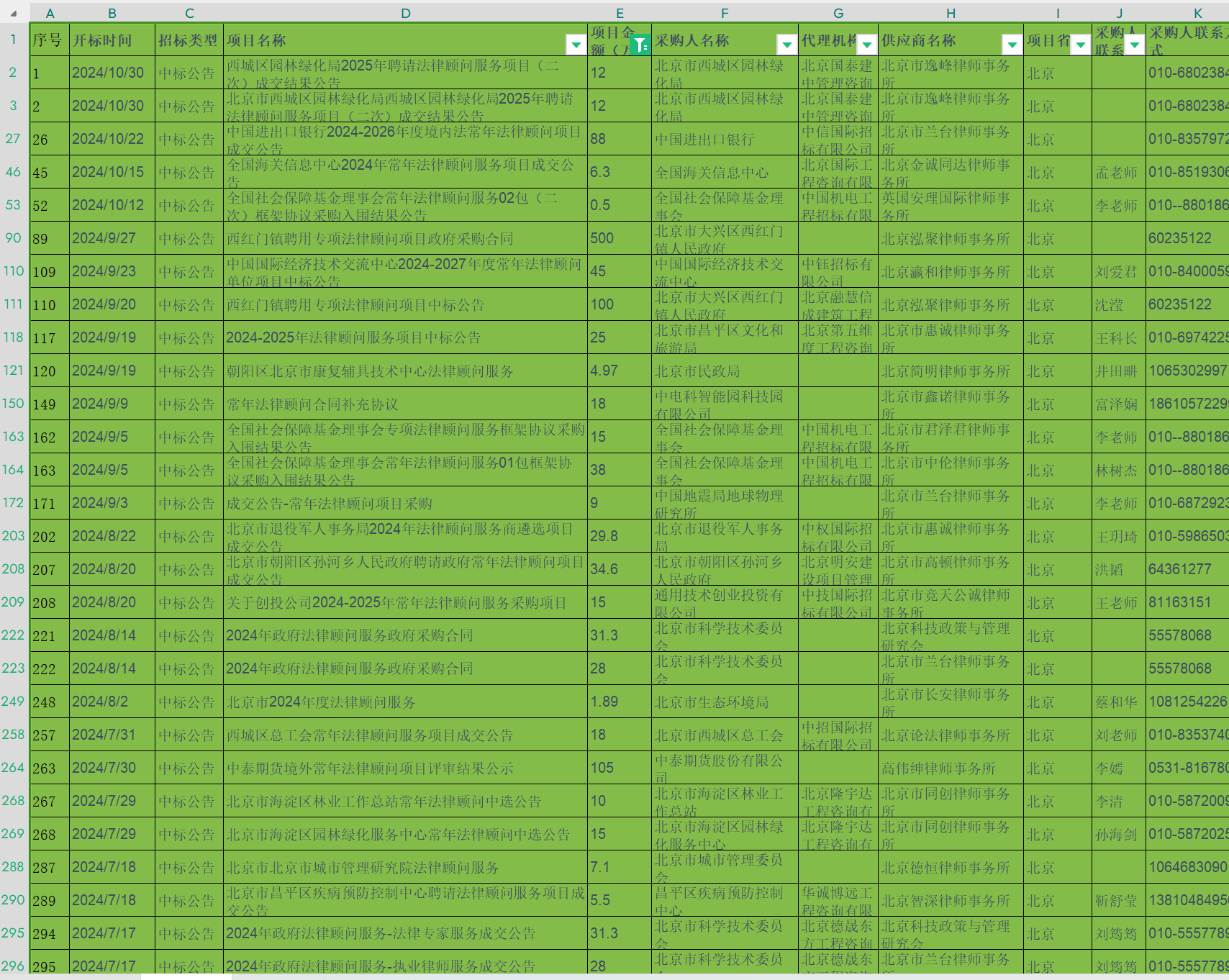This screenshot has width=1229, height=980.
Task: Select row header 27
Action: coord(14,139)
